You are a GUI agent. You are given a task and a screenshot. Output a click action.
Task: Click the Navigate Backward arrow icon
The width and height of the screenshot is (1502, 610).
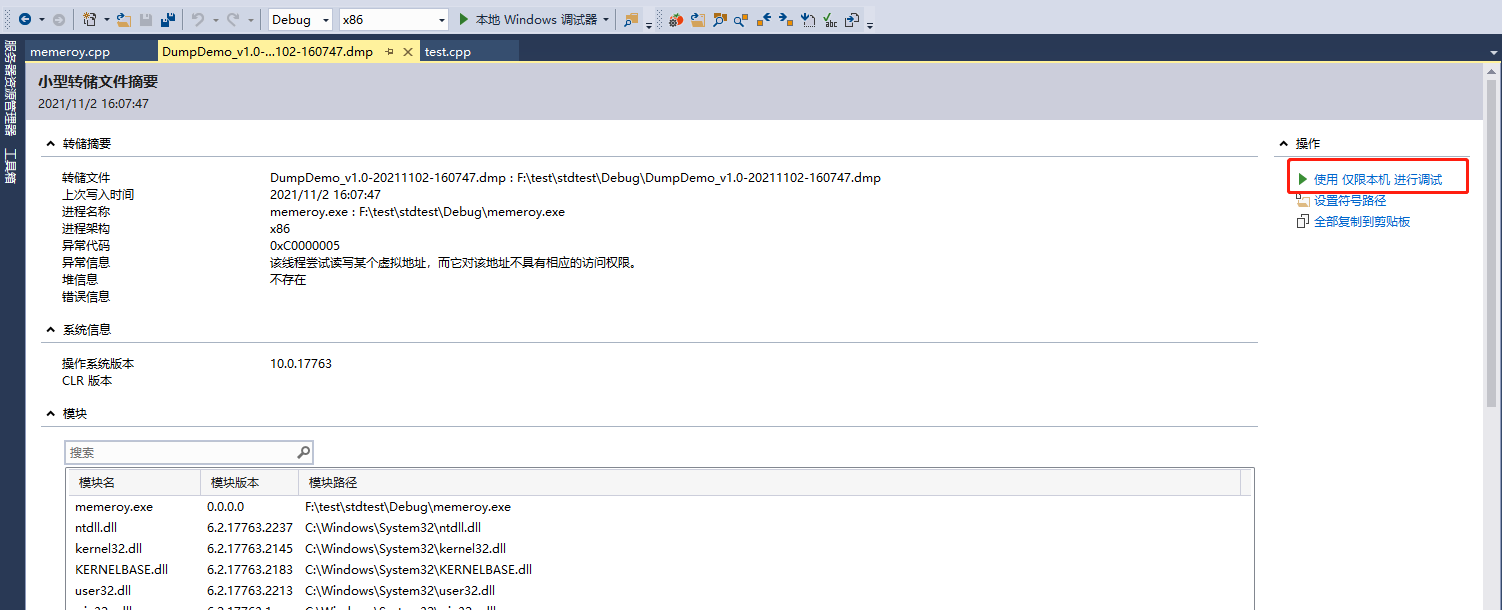(x=25, y=19)
